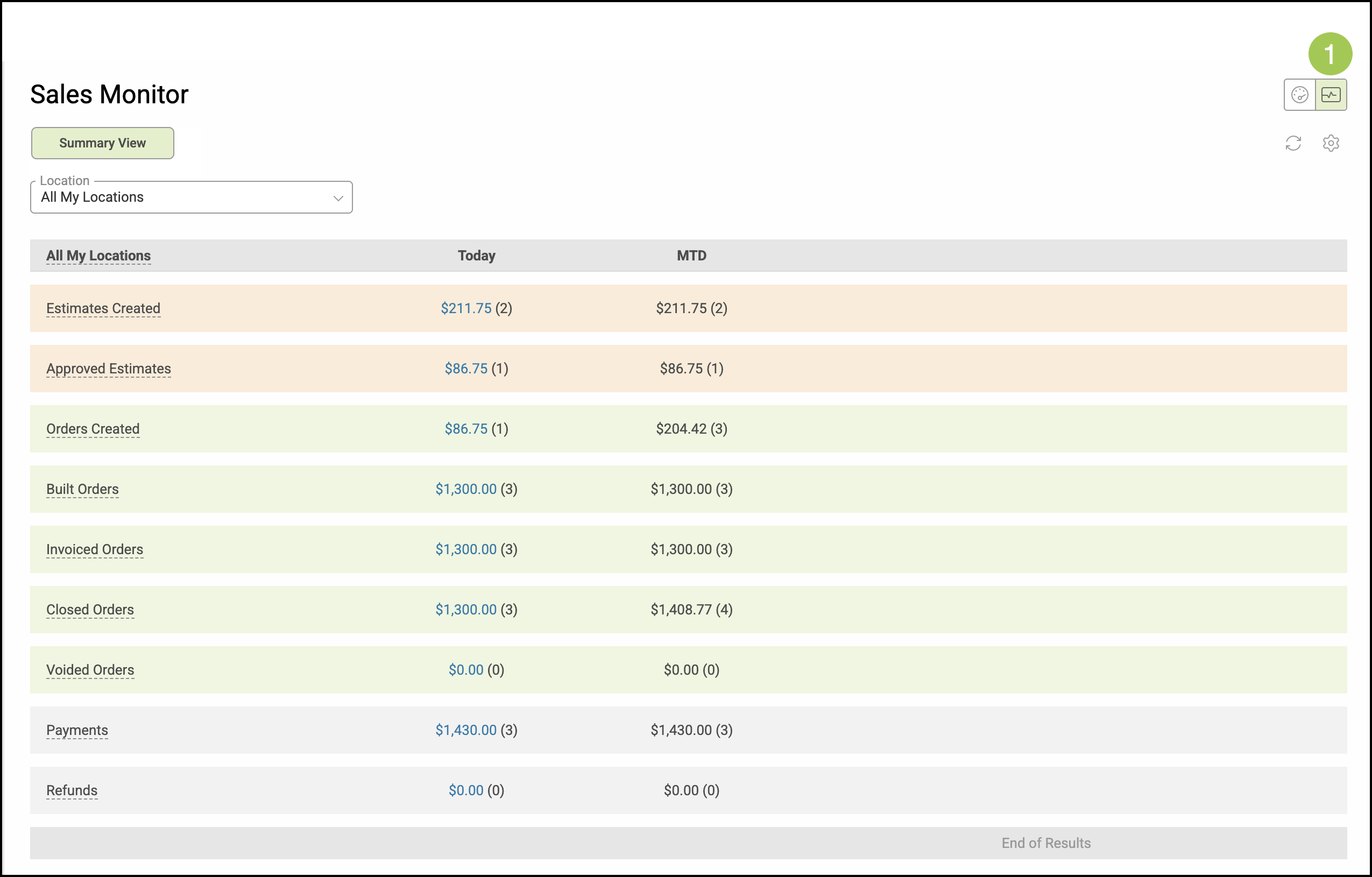
Task: Click the Approved Estimates label
Action: [x=108, y=369]
